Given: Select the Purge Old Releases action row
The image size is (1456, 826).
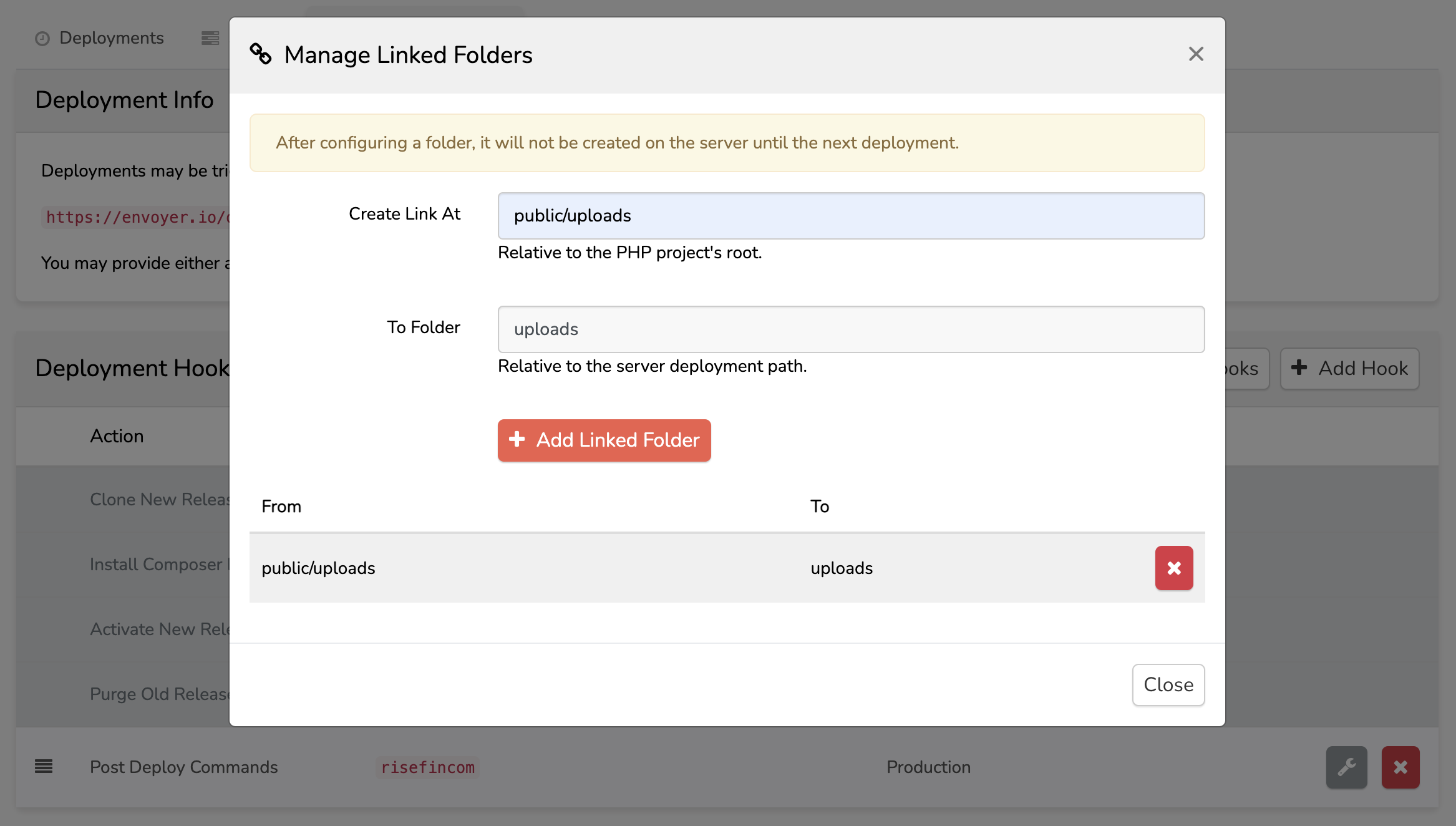Looking at the screenshot, I should click(x=160, y=694).
